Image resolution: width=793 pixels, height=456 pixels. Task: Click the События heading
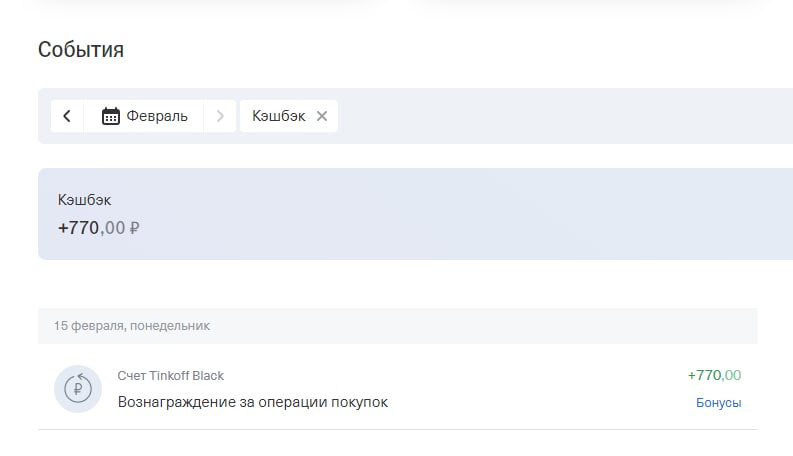pyautogui.click(x=81, y=50)
